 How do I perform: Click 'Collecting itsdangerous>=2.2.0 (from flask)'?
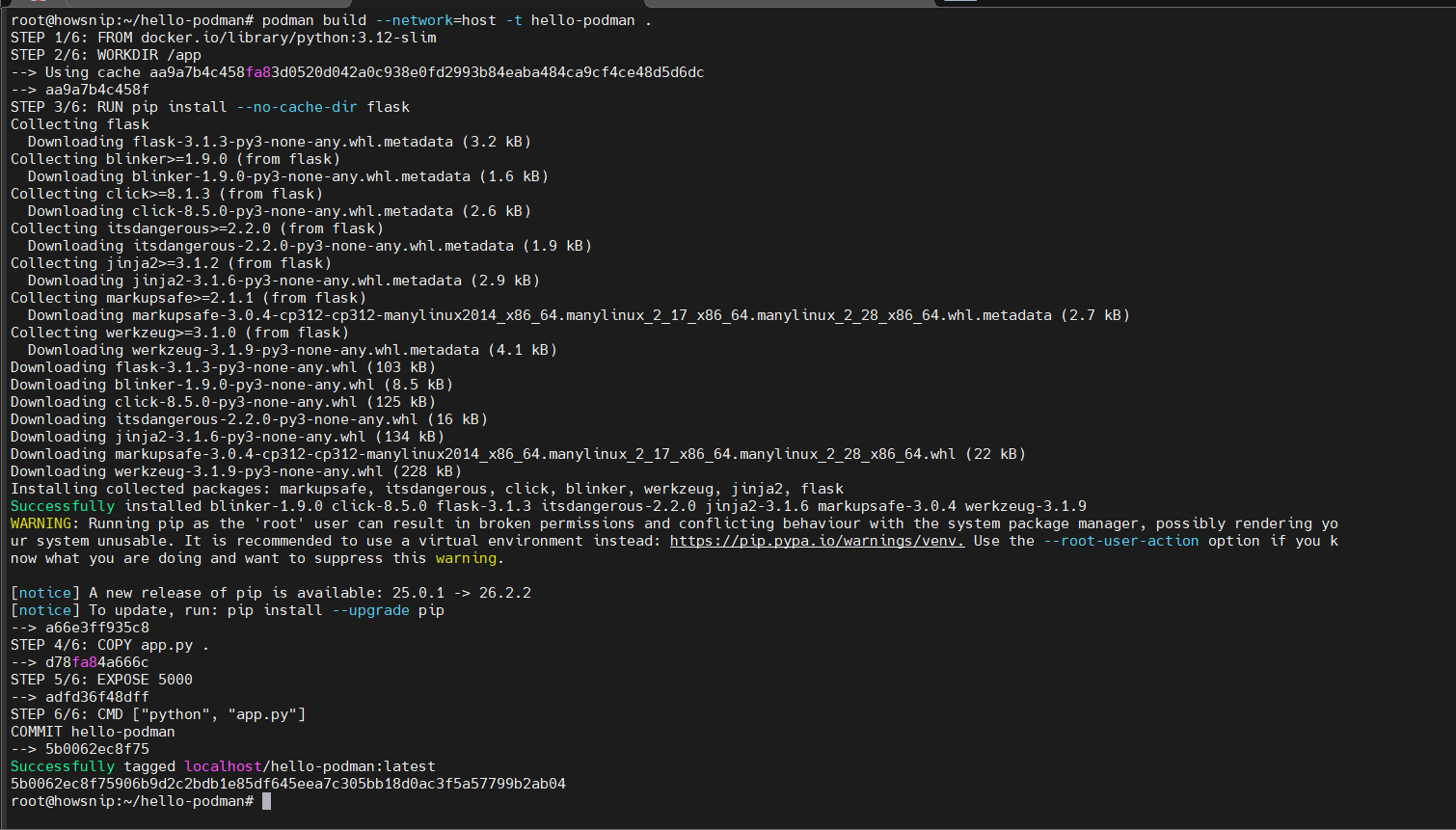[x=198, y=228]
